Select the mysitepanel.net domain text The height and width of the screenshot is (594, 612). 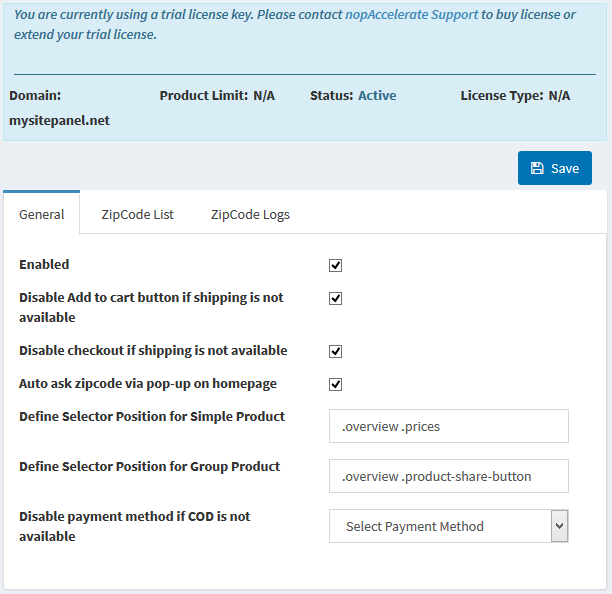click(59, 120)
